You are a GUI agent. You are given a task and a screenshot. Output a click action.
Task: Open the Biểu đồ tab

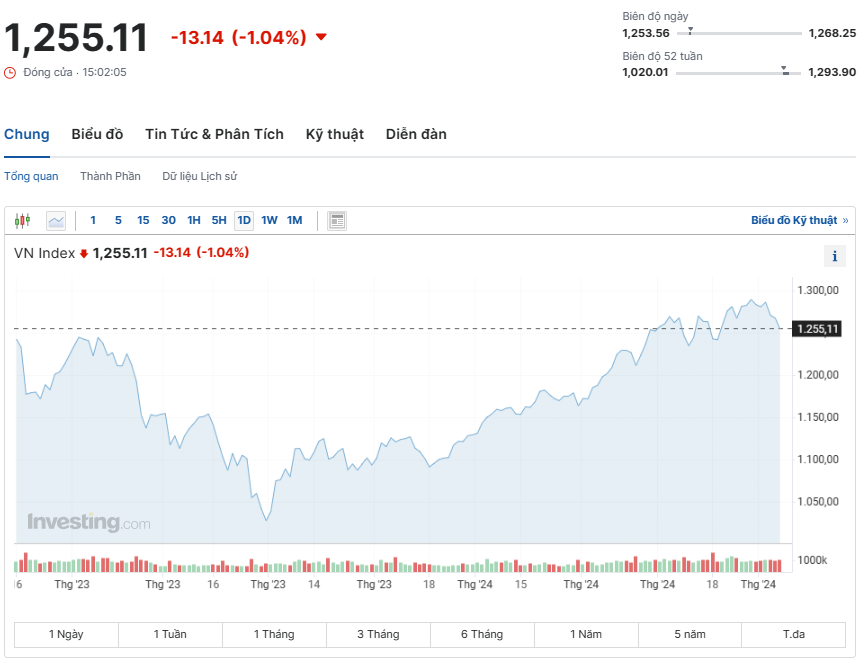pyautogui.click(x=97, y=134)
